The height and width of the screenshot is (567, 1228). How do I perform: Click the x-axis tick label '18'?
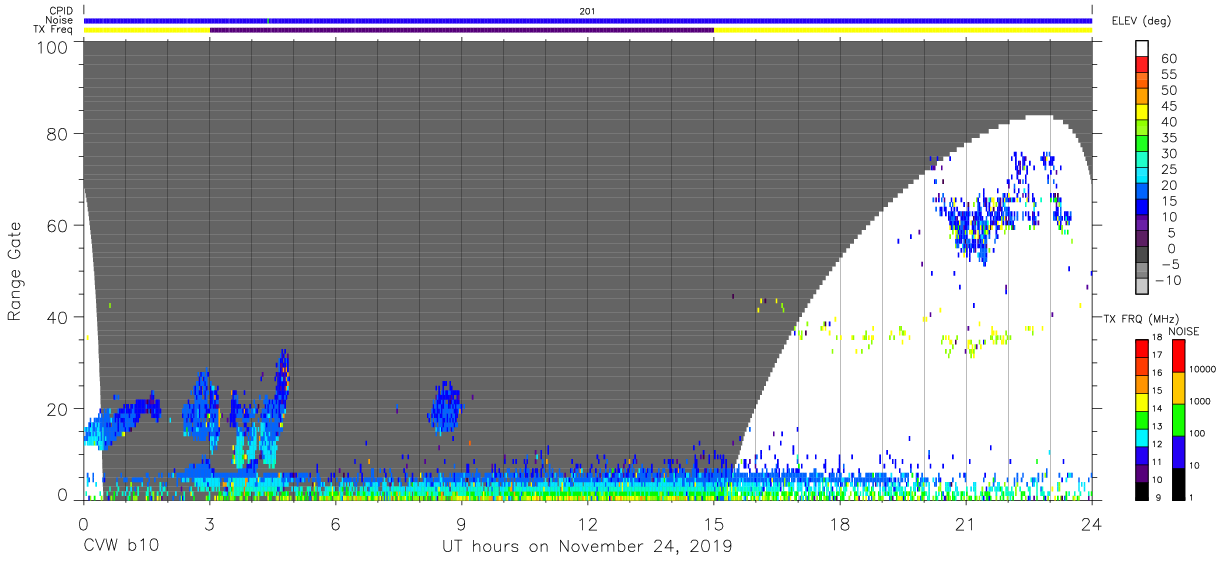point(839,523)
